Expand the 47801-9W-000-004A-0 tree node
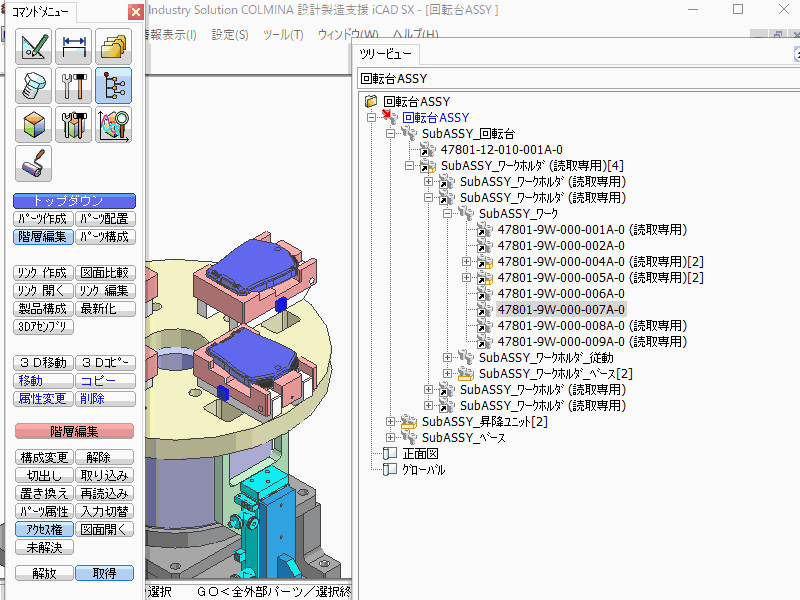 pyautogui.click(x=467, y=261)
